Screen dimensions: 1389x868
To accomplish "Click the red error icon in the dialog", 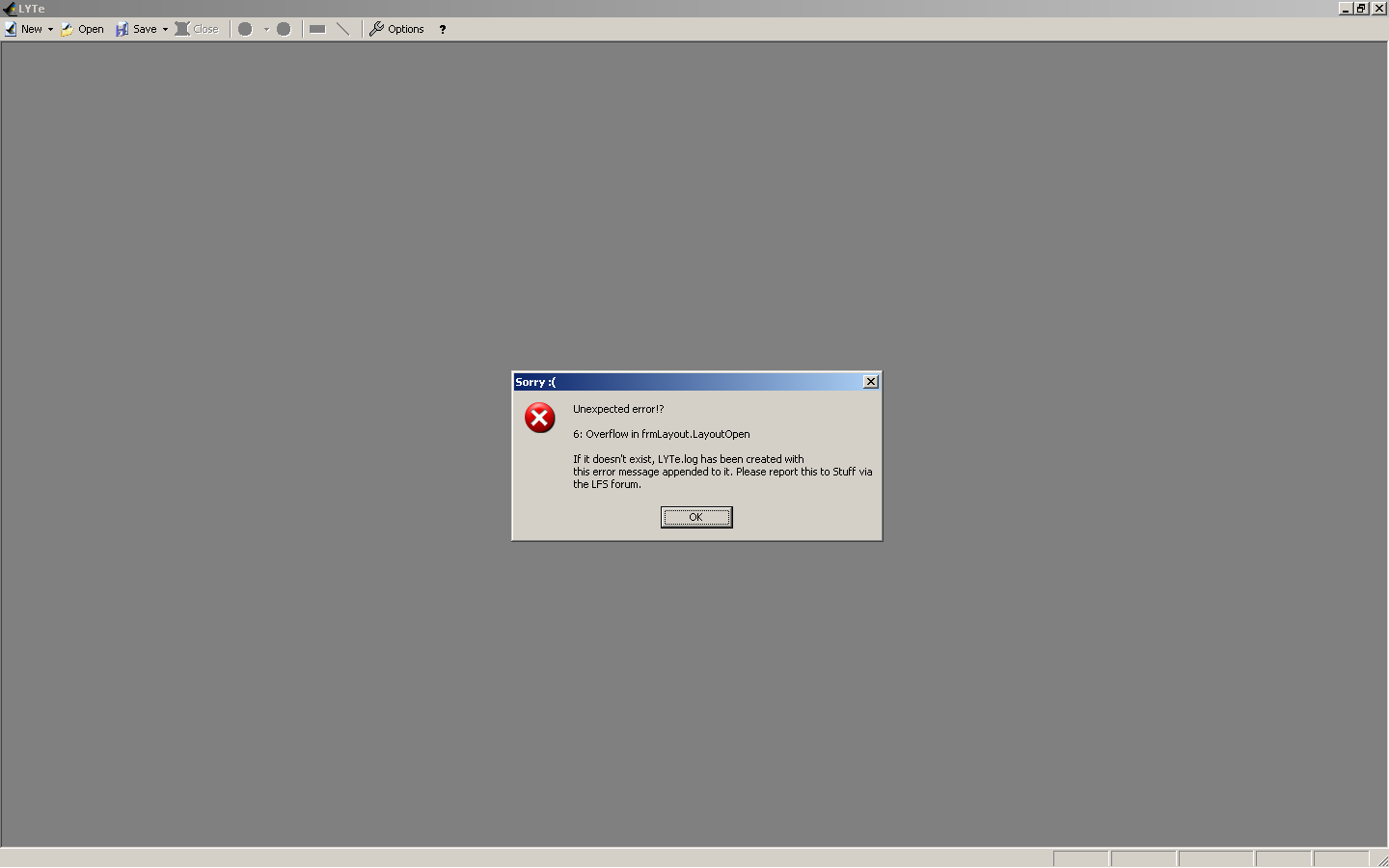I will [540, 418].
